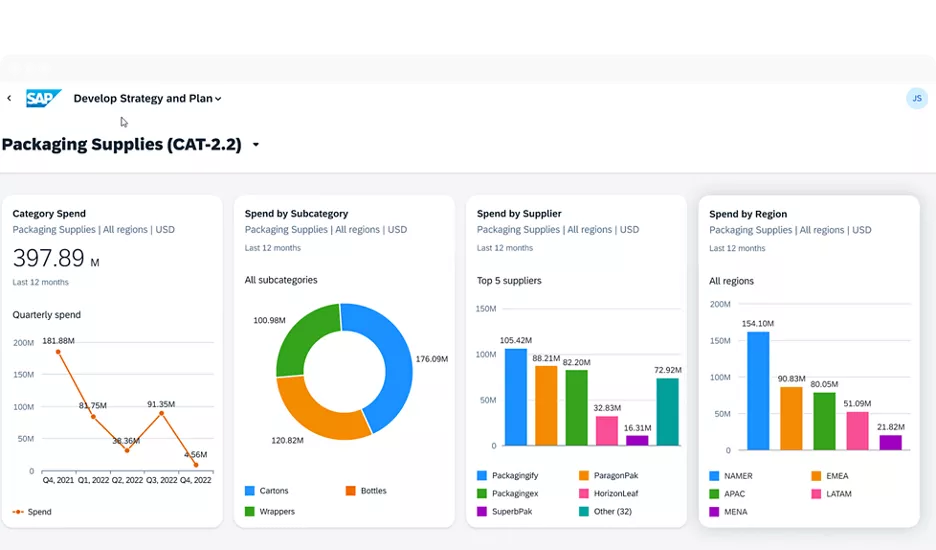936x550 pixels.
Task: Click the SAP logo
Action: click(43, 98)
